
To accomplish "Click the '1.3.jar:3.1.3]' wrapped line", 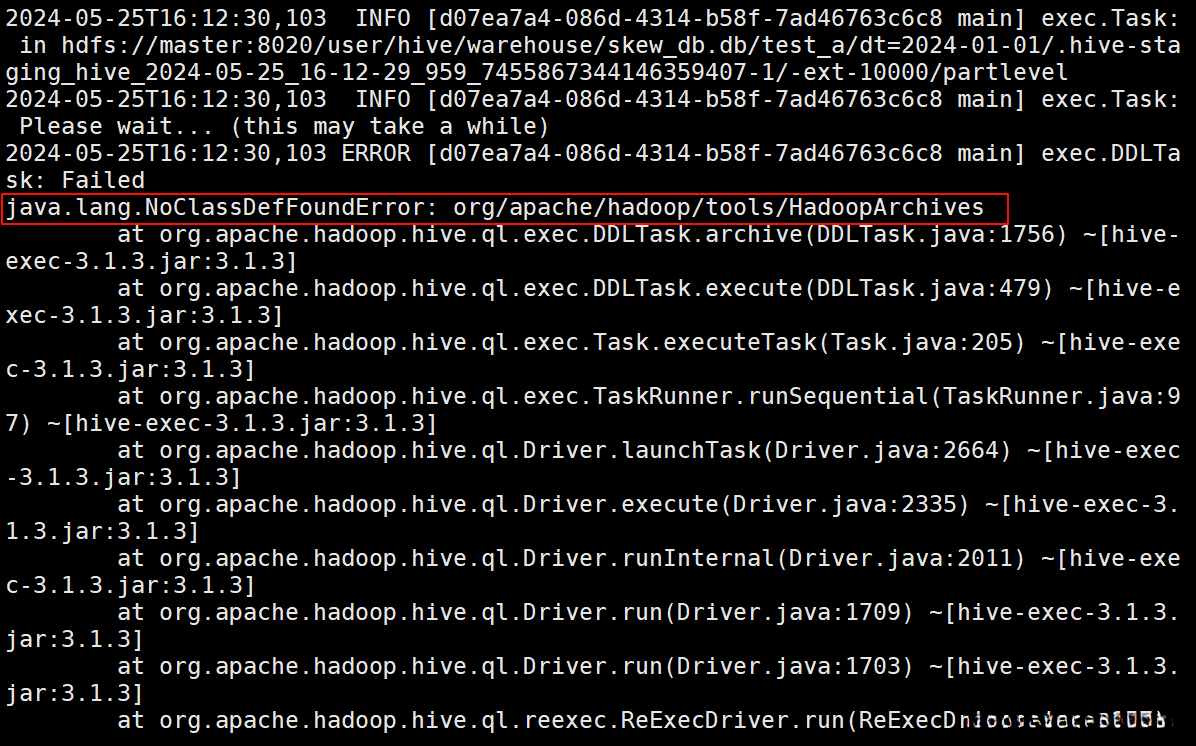I will [102, 532].
